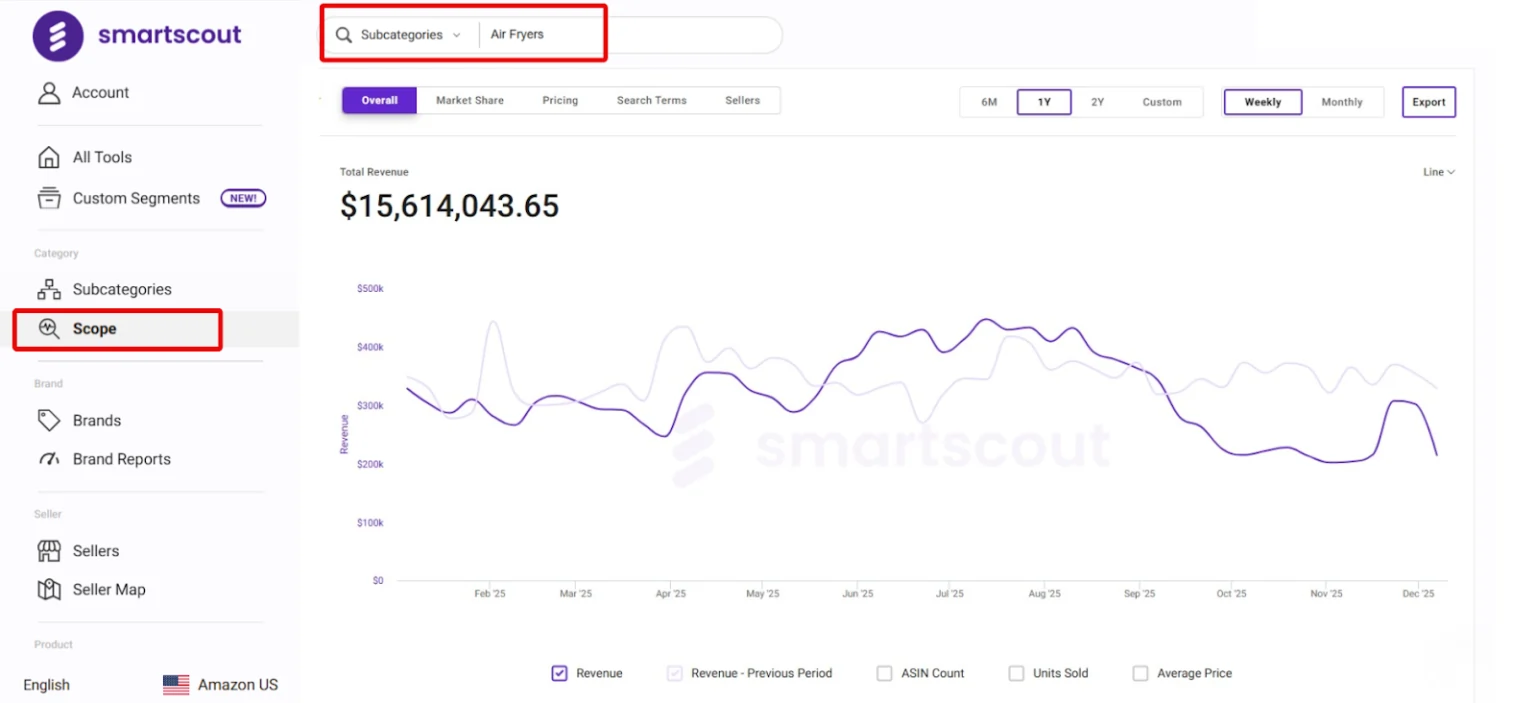This screenshot has width=1536, height=703.
Task: Select the Brands tag icon
Action: tap(50, 420)
